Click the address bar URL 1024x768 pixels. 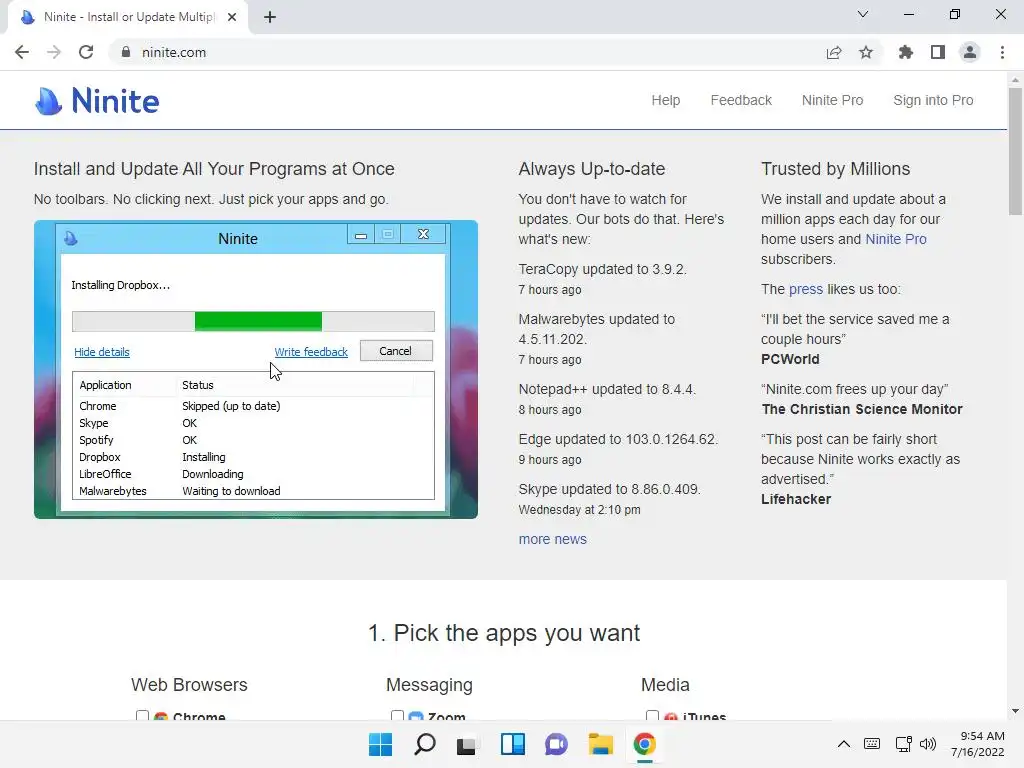[x=174, y=52]
